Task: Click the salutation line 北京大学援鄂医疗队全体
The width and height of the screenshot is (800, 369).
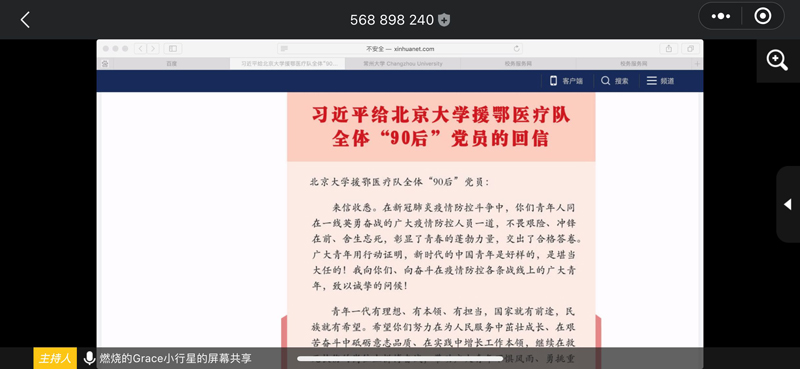Action: coord(399,182)
